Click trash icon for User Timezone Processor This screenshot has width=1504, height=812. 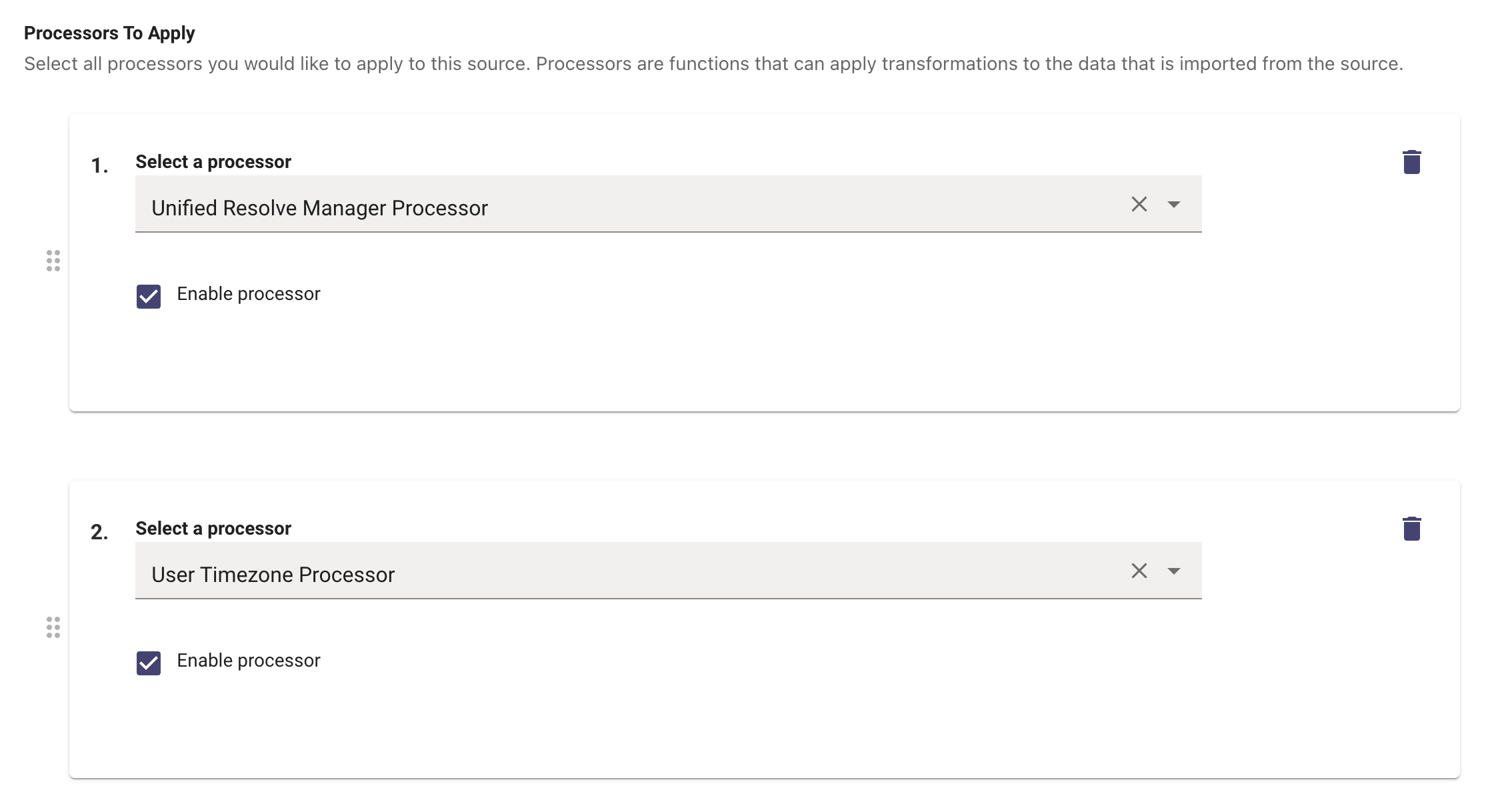(x=1411, y=529)
